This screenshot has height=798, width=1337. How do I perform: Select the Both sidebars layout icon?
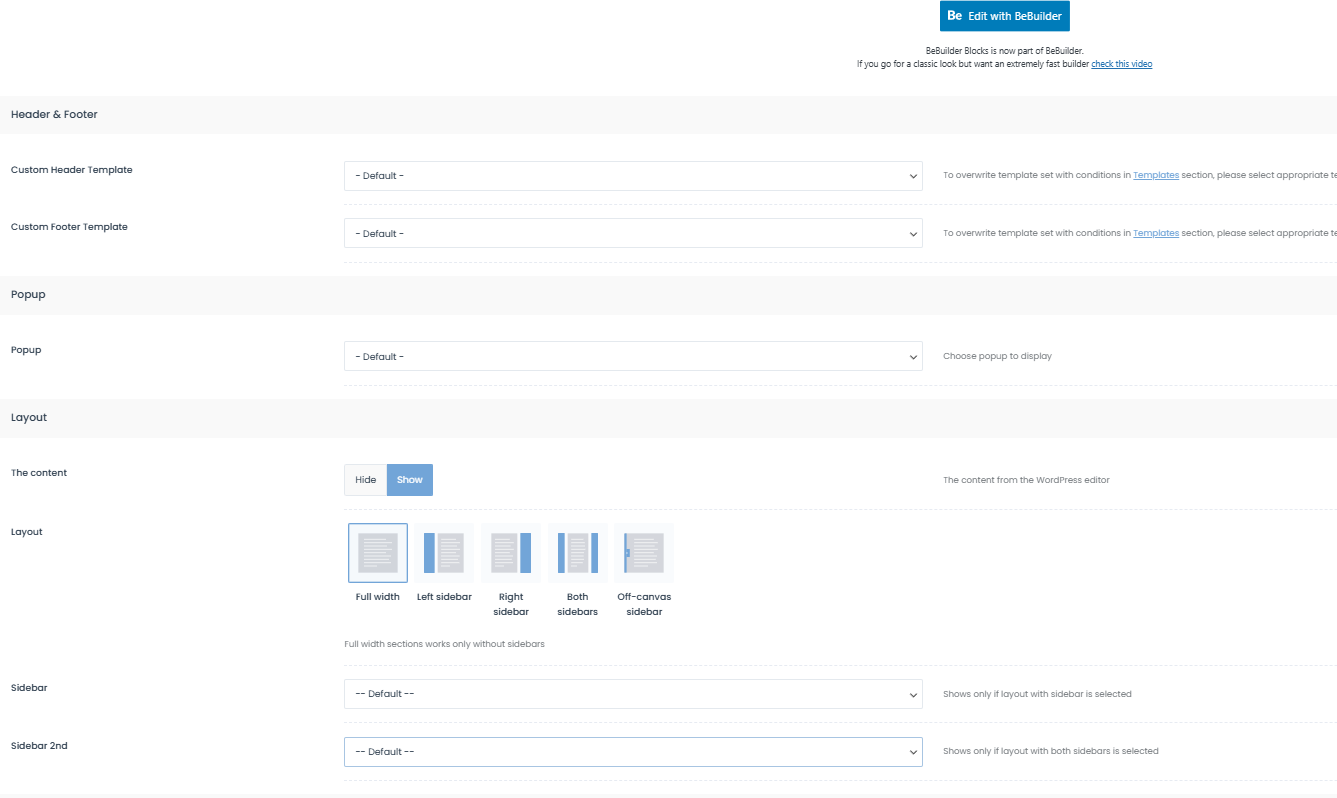point(578,553)
